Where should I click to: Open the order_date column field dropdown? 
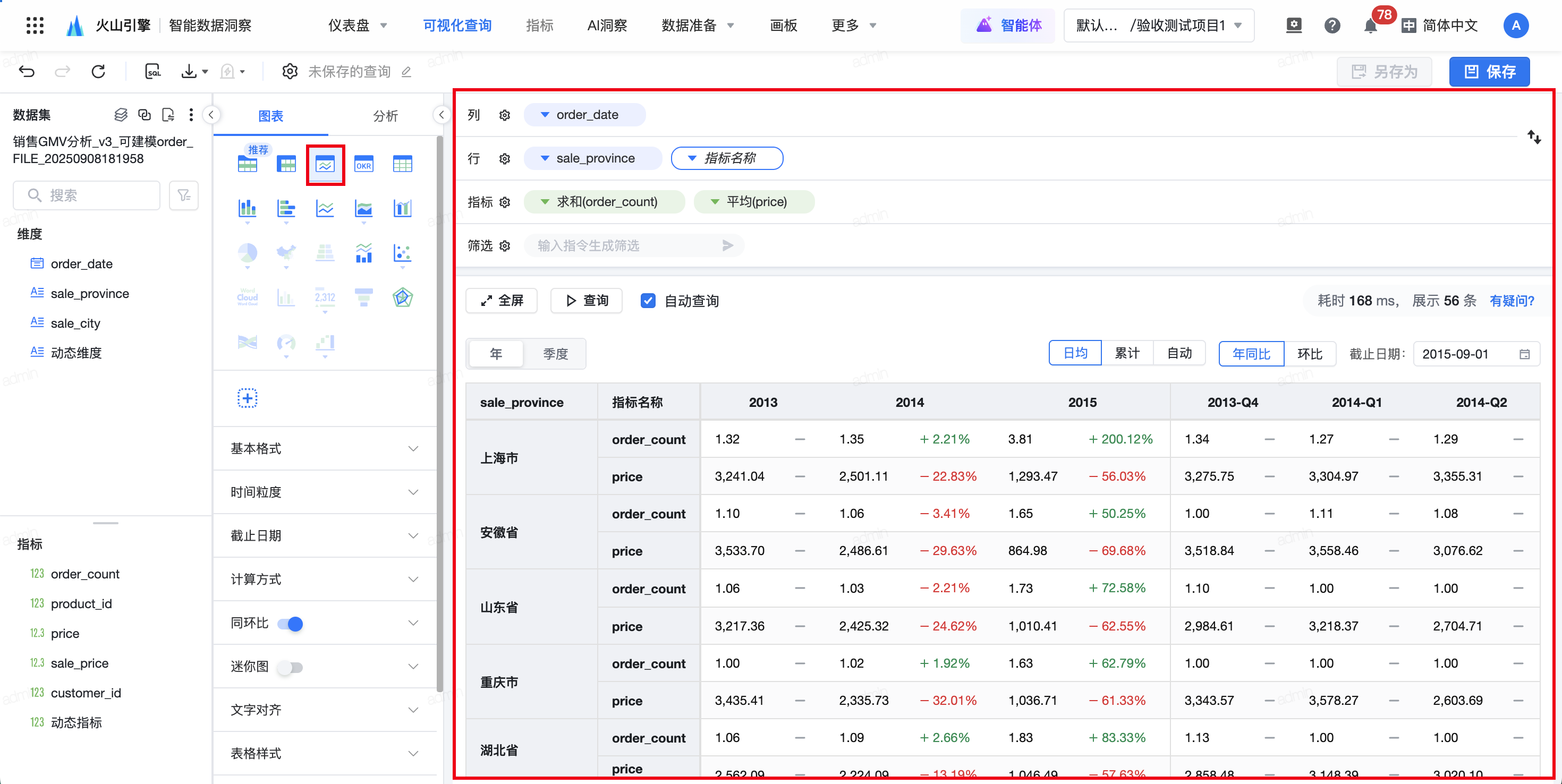pyautogui.click(x=545, y=115)
